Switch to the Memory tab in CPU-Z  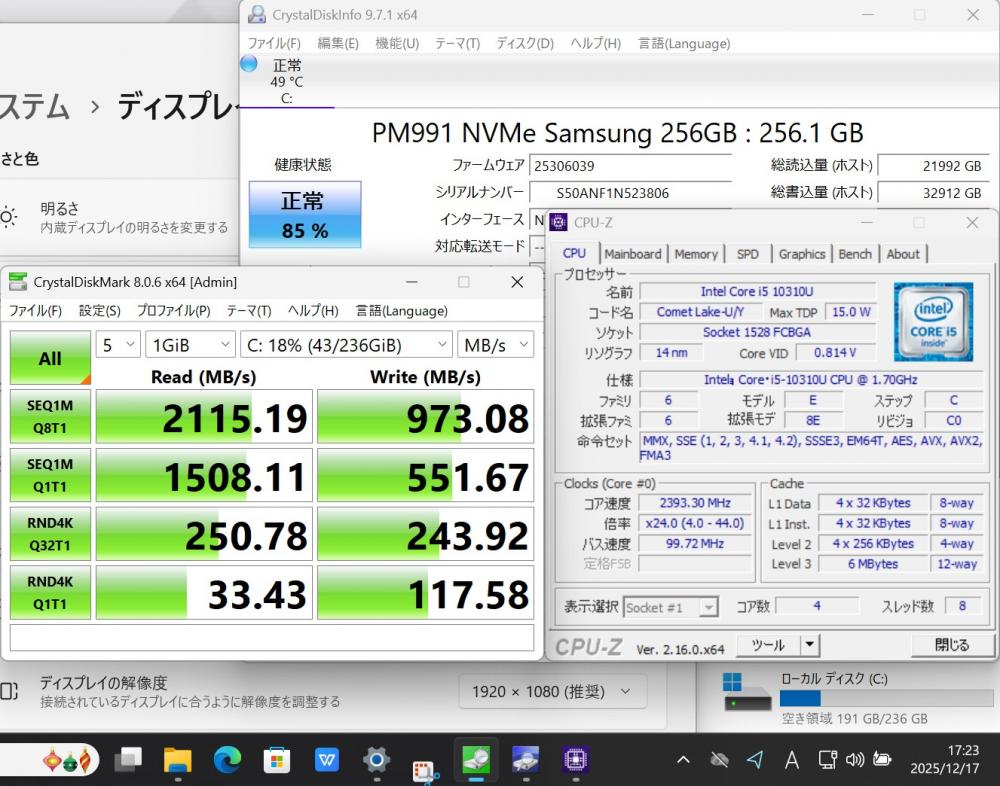point(696,254)
